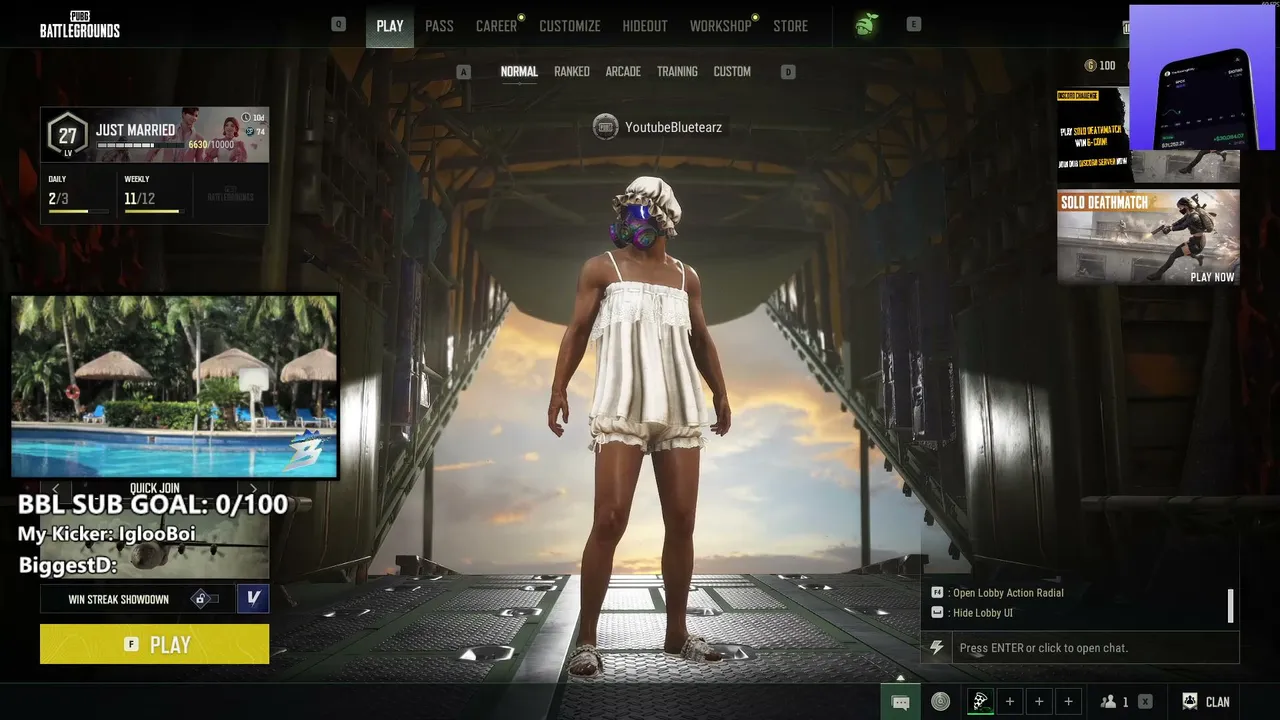Select the Ranked match mode
The image size is (1280, 720).
572,72
